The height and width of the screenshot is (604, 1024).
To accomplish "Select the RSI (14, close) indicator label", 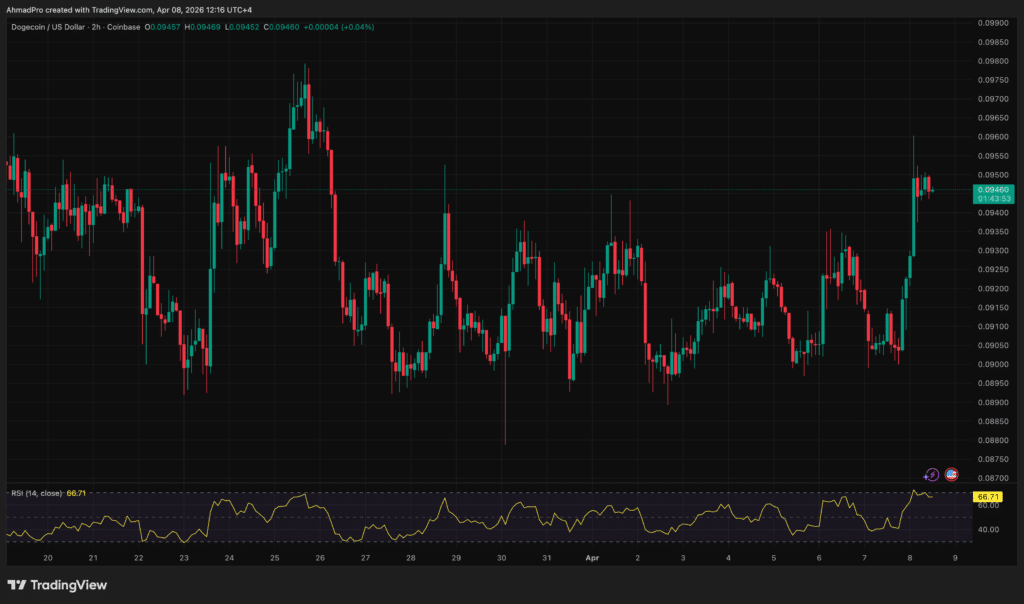I will coord(39,493).
